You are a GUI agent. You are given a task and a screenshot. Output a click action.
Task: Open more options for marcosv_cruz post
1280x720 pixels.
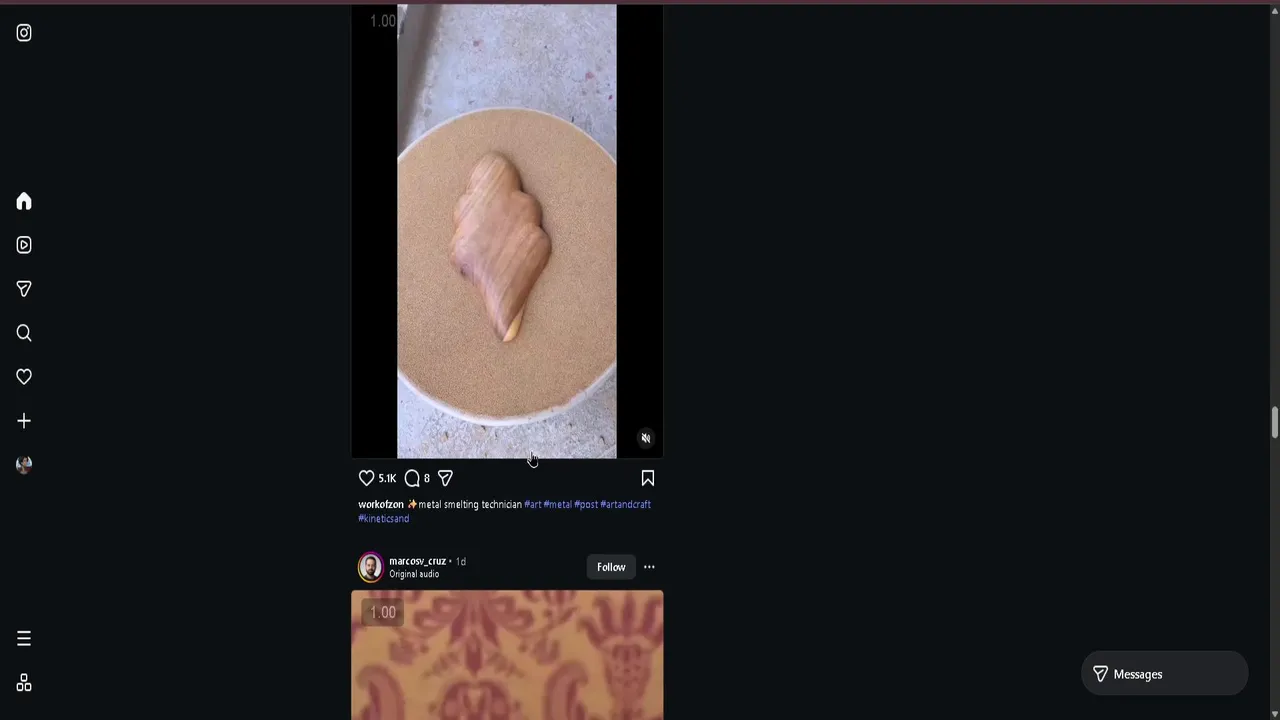pyautogui.click(x=649, y=567)
